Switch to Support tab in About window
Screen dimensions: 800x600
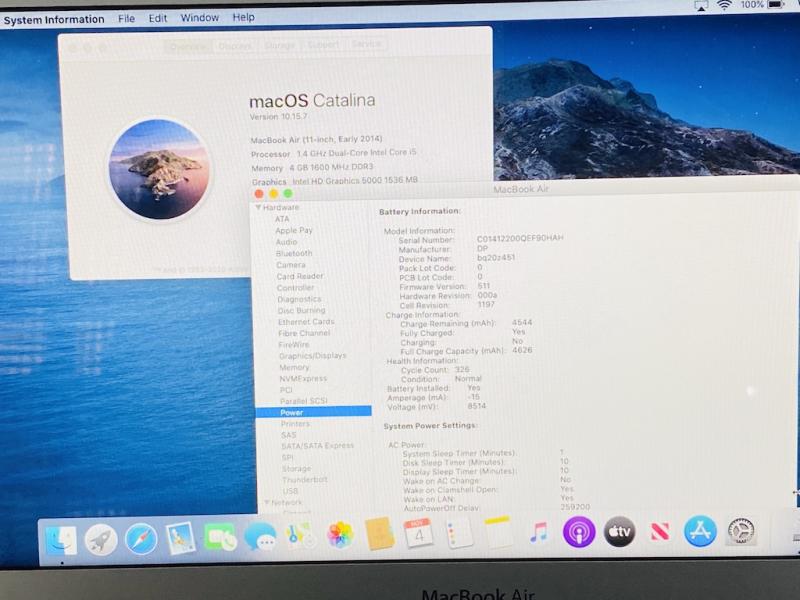(x=323, y=45)
